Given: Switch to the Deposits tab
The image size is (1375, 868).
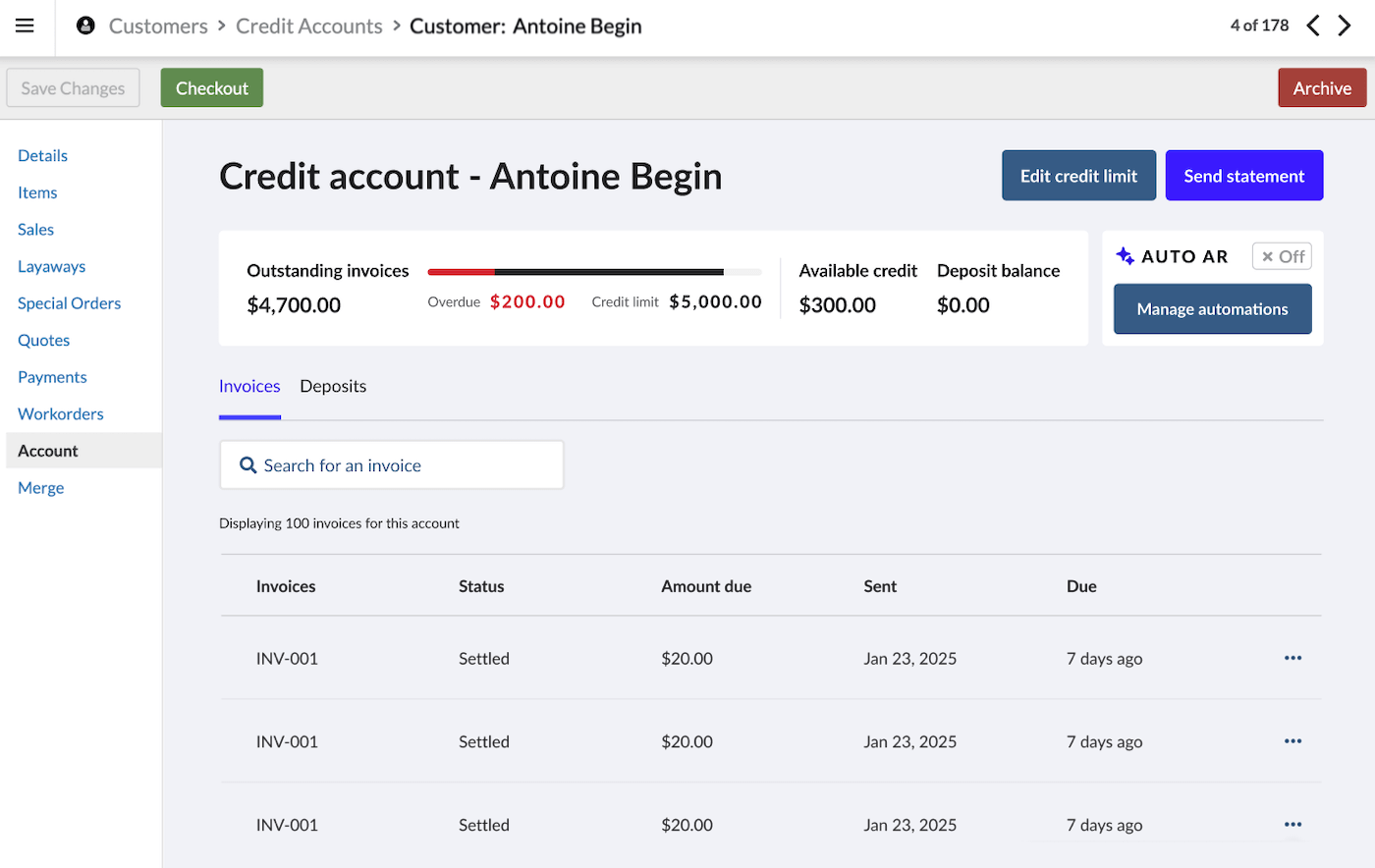Looking at the screenshot, I should (333, 386).
